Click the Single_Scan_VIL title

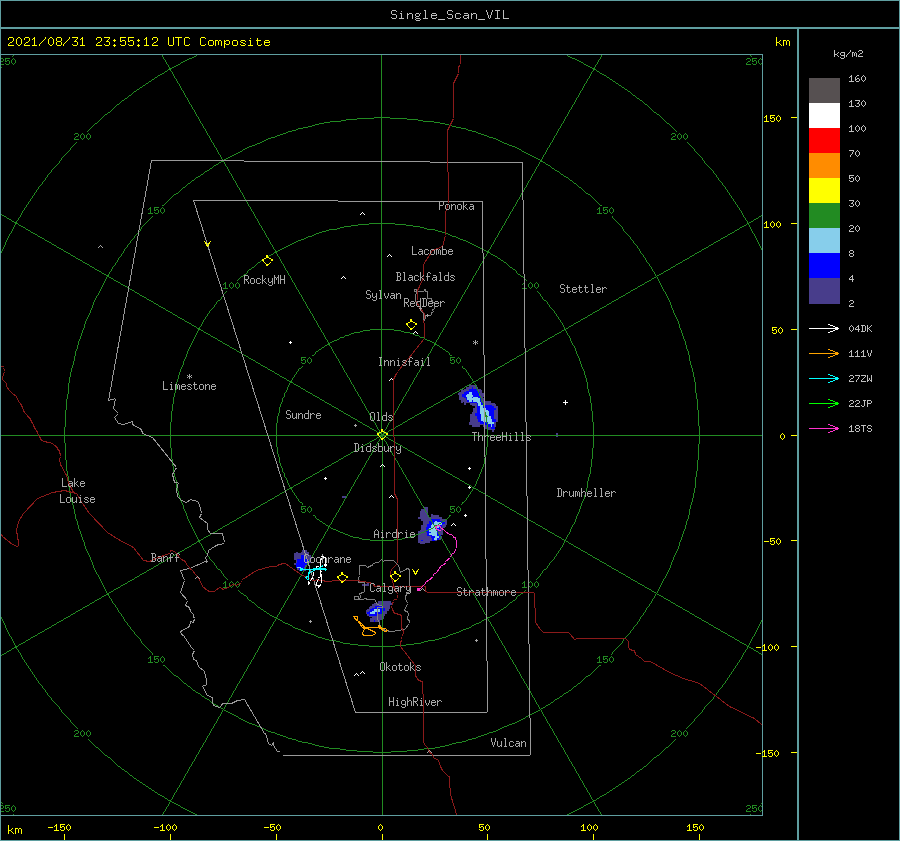pyautogui.click(x=449, y=15)
